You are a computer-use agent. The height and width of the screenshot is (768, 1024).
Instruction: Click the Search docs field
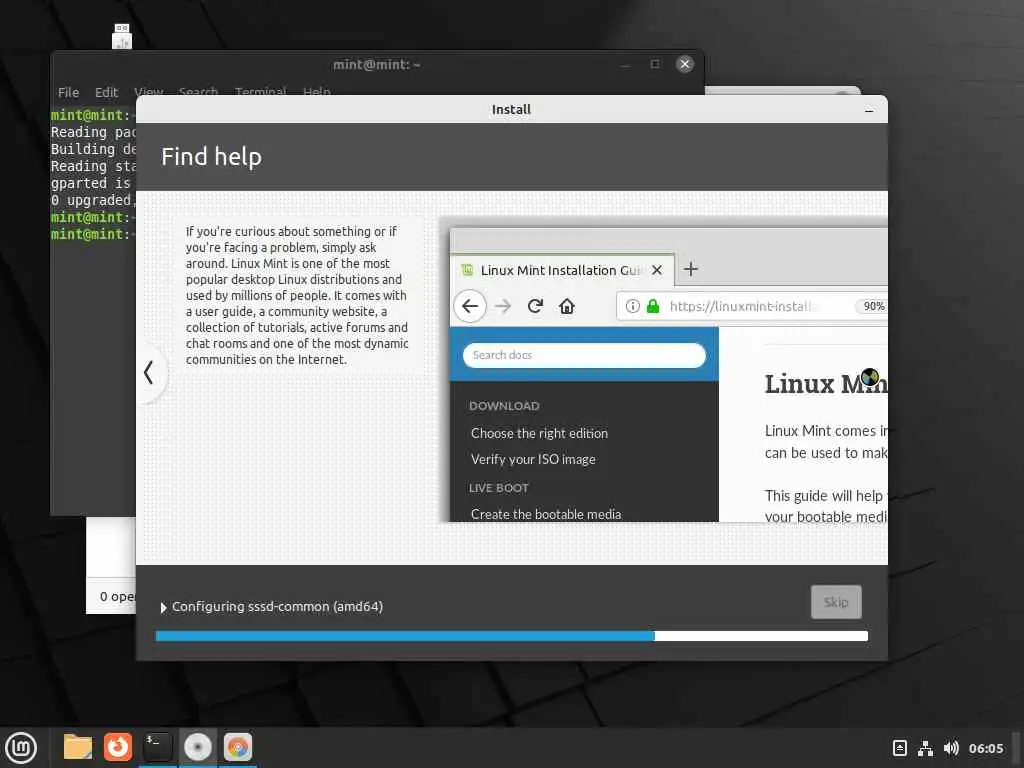pos(584,355)
